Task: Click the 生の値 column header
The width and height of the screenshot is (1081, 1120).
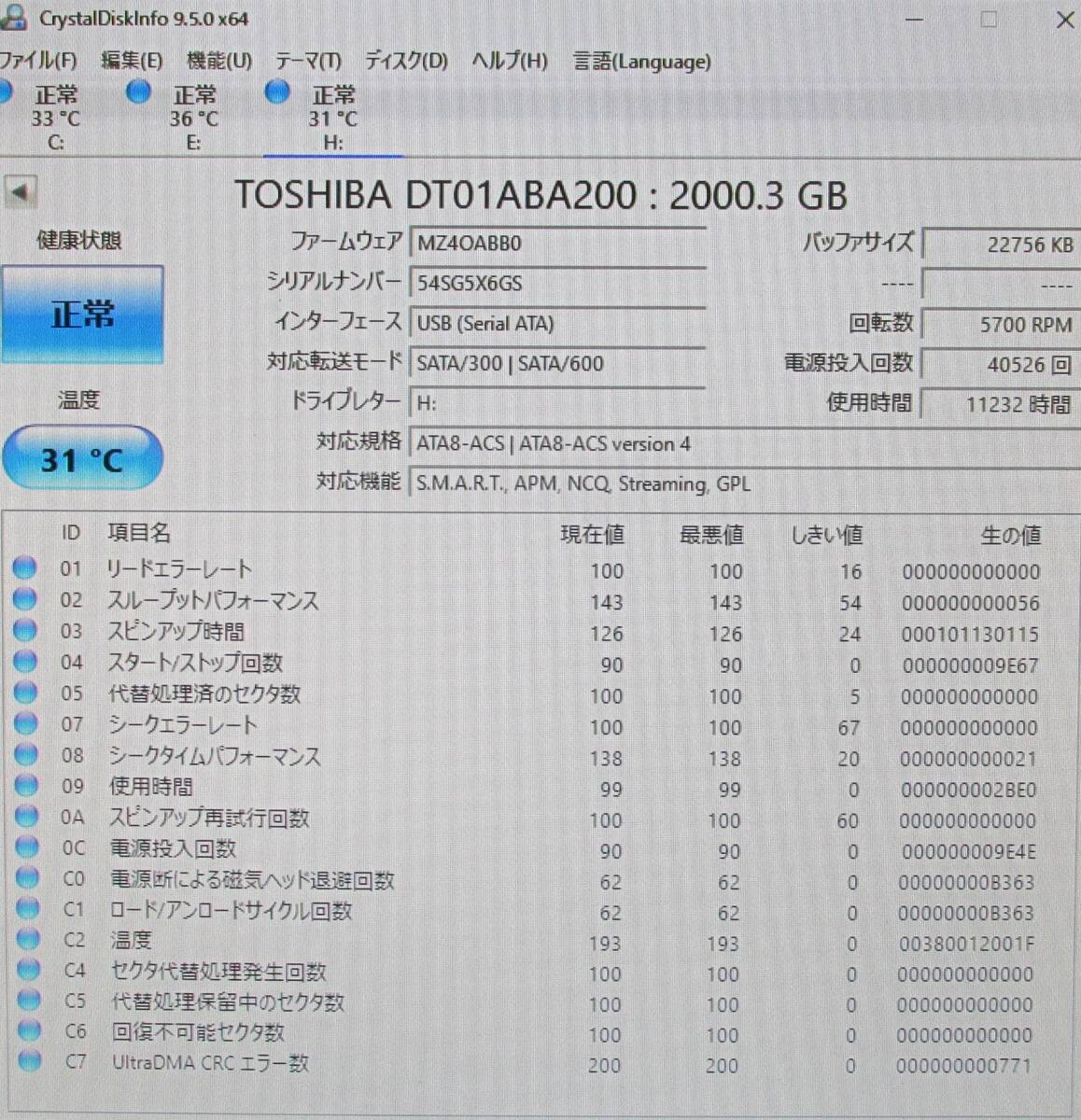Action: [x=1011, y=536]
